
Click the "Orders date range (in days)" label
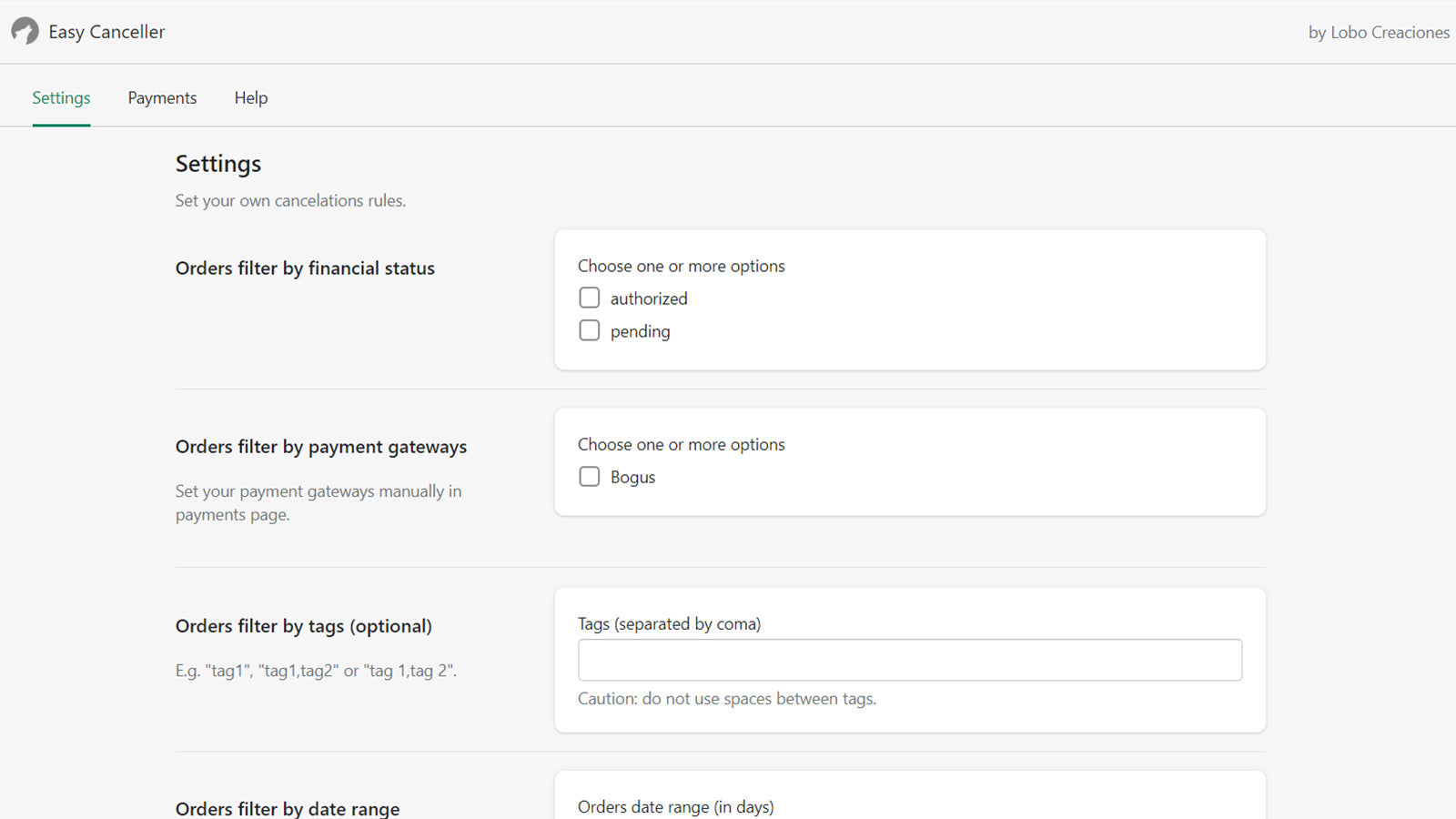[x=675, y=806]
